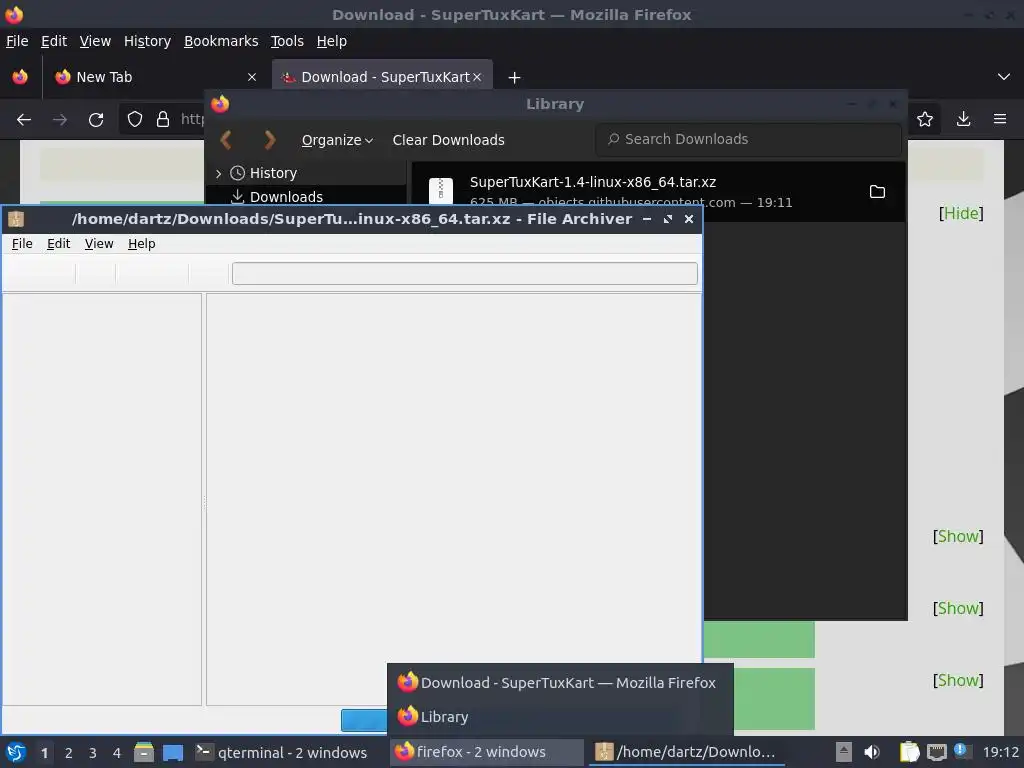Open the LXQt start menu icon
This screenshot has height=768, width=1024.
point(16,752)
